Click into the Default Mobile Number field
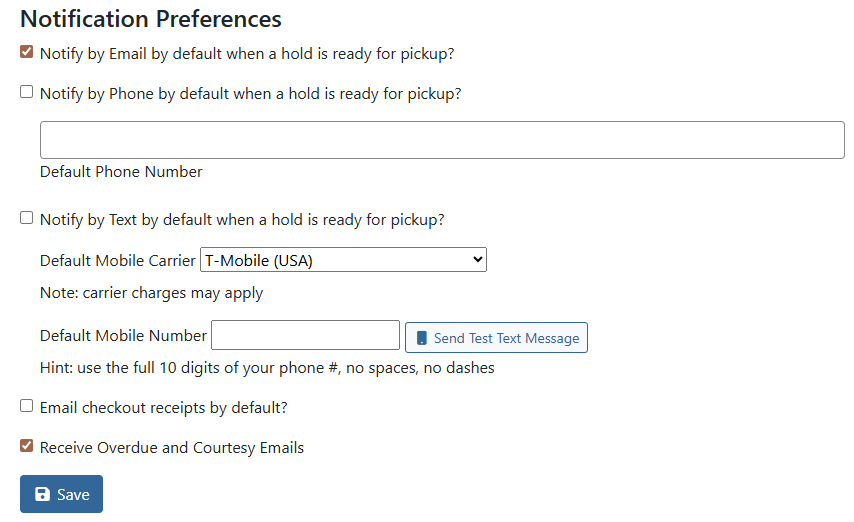 coord(305,335)
